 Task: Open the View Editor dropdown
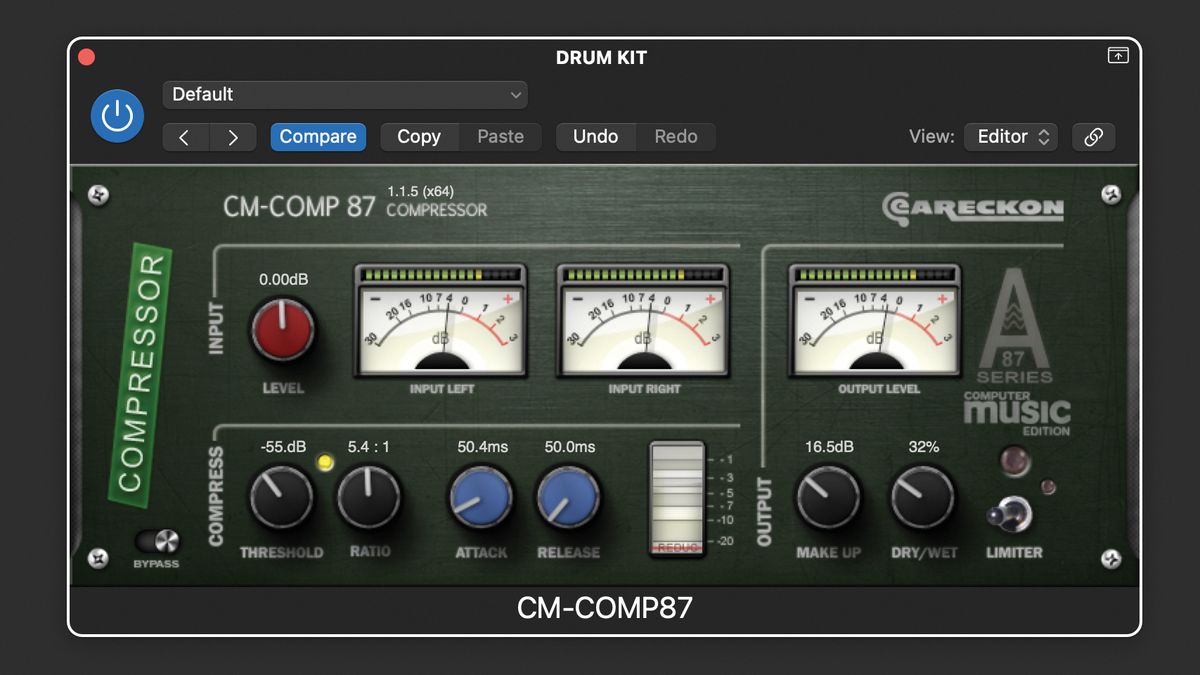tap(1011, 137)
